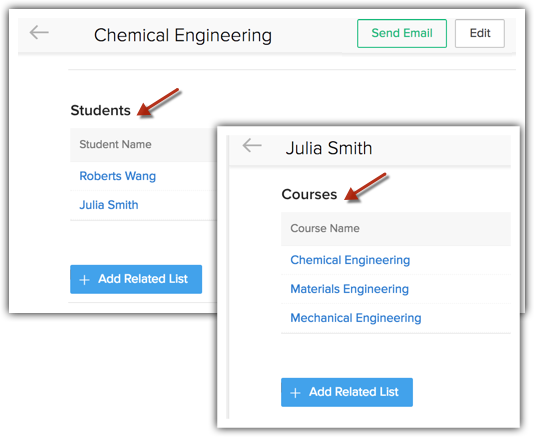Click the Chemical Engineering page title
This screenshot has width=534, height=437.
pos(183,35)
